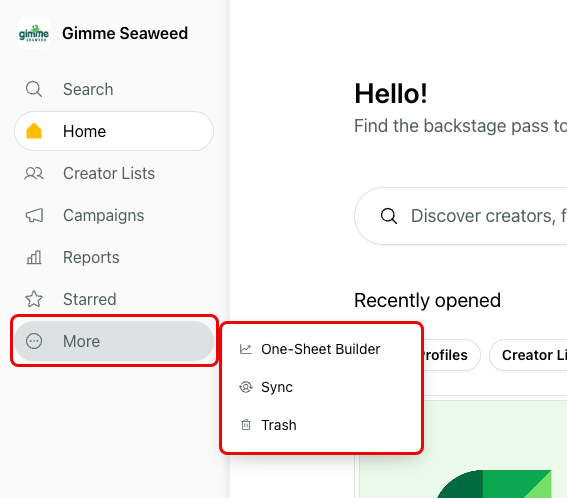Click the One-Sheet Builder chart icon

click(x=246, y=349)
